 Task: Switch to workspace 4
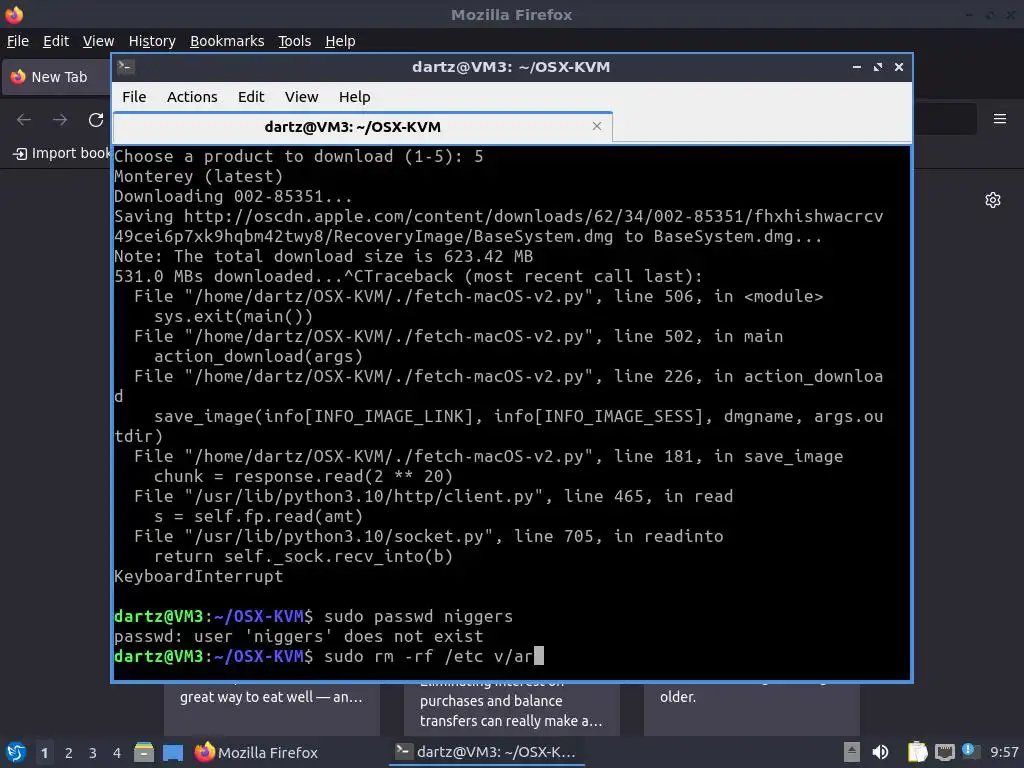[117, 753]
